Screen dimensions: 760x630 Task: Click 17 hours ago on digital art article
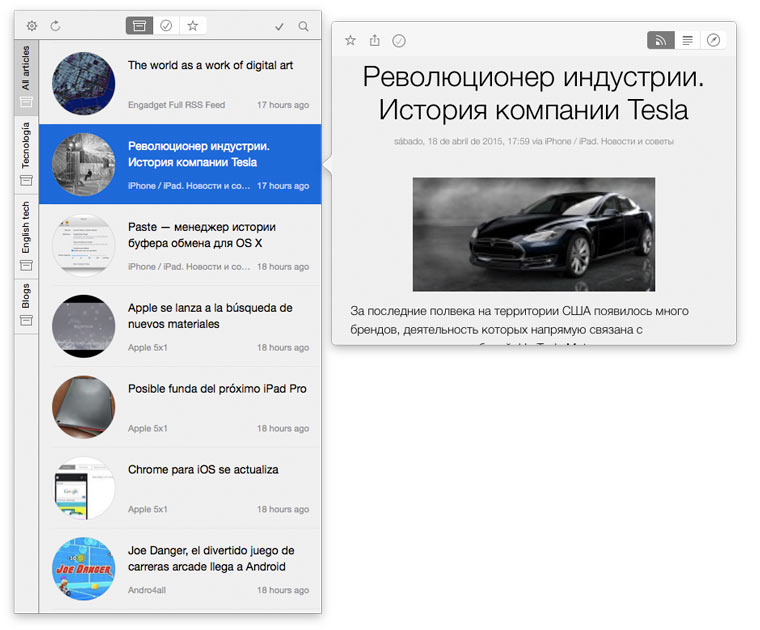pos(283,105)
